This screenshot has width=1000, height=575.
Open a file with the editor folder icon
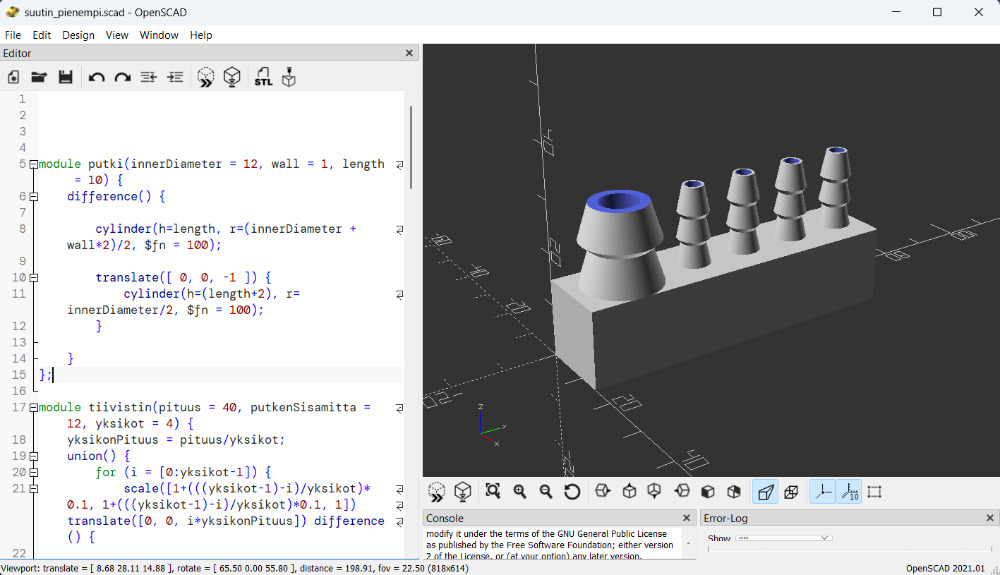tap(39, 77)
